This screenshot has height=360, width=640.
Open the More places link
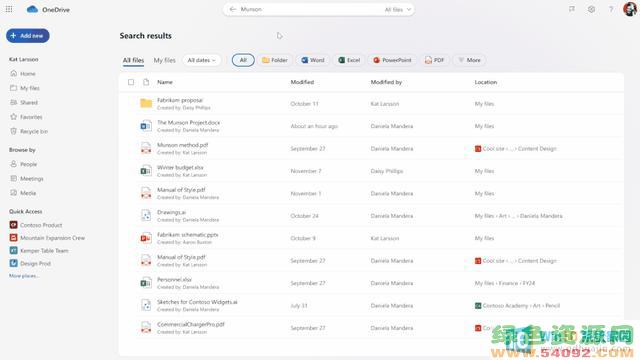point(24,276)
